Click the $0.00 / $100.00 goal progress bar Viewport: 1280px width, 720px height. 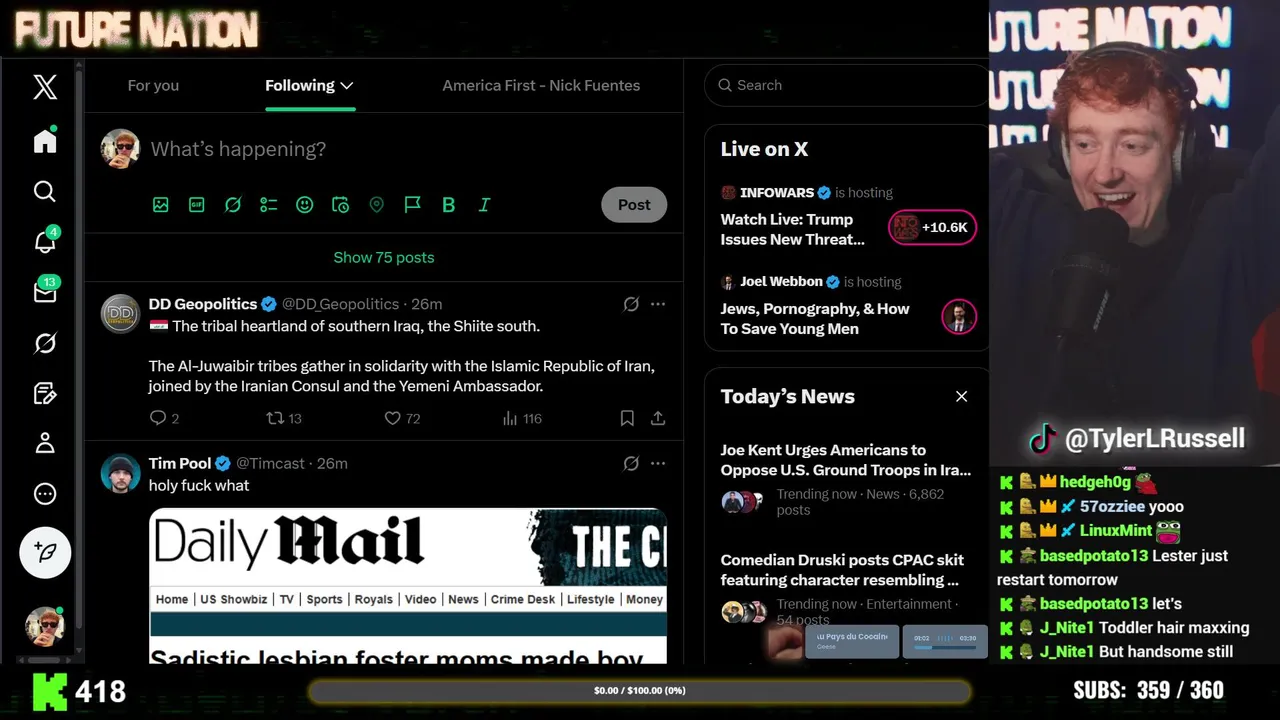click(639, 691)
